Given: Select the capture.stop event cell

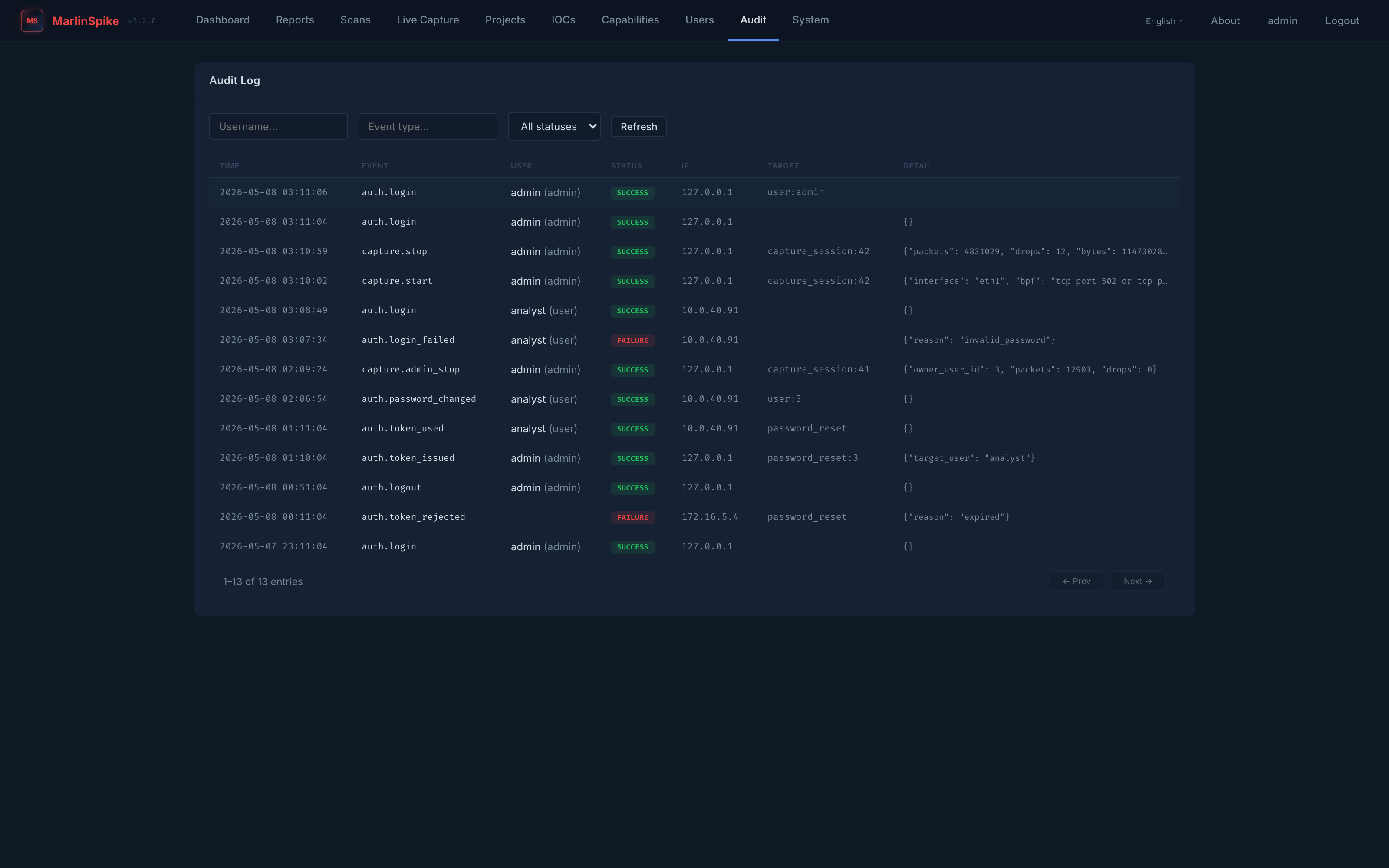Looking at the screenshot, I should (394, 251).
